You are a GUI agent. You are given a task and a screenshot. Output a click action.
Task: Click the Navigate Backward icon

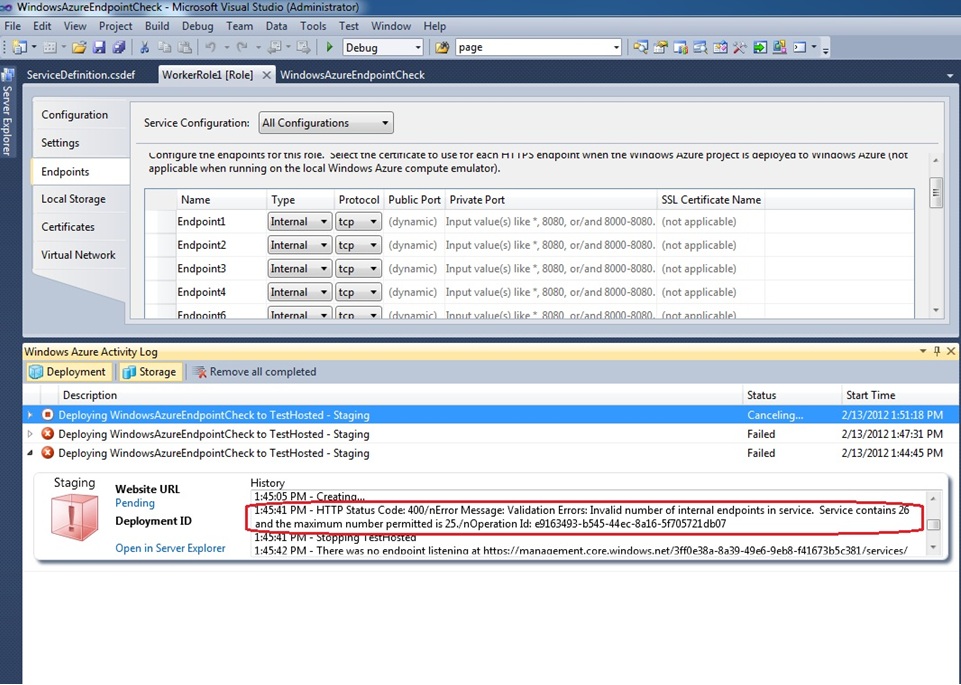point(275,47)
